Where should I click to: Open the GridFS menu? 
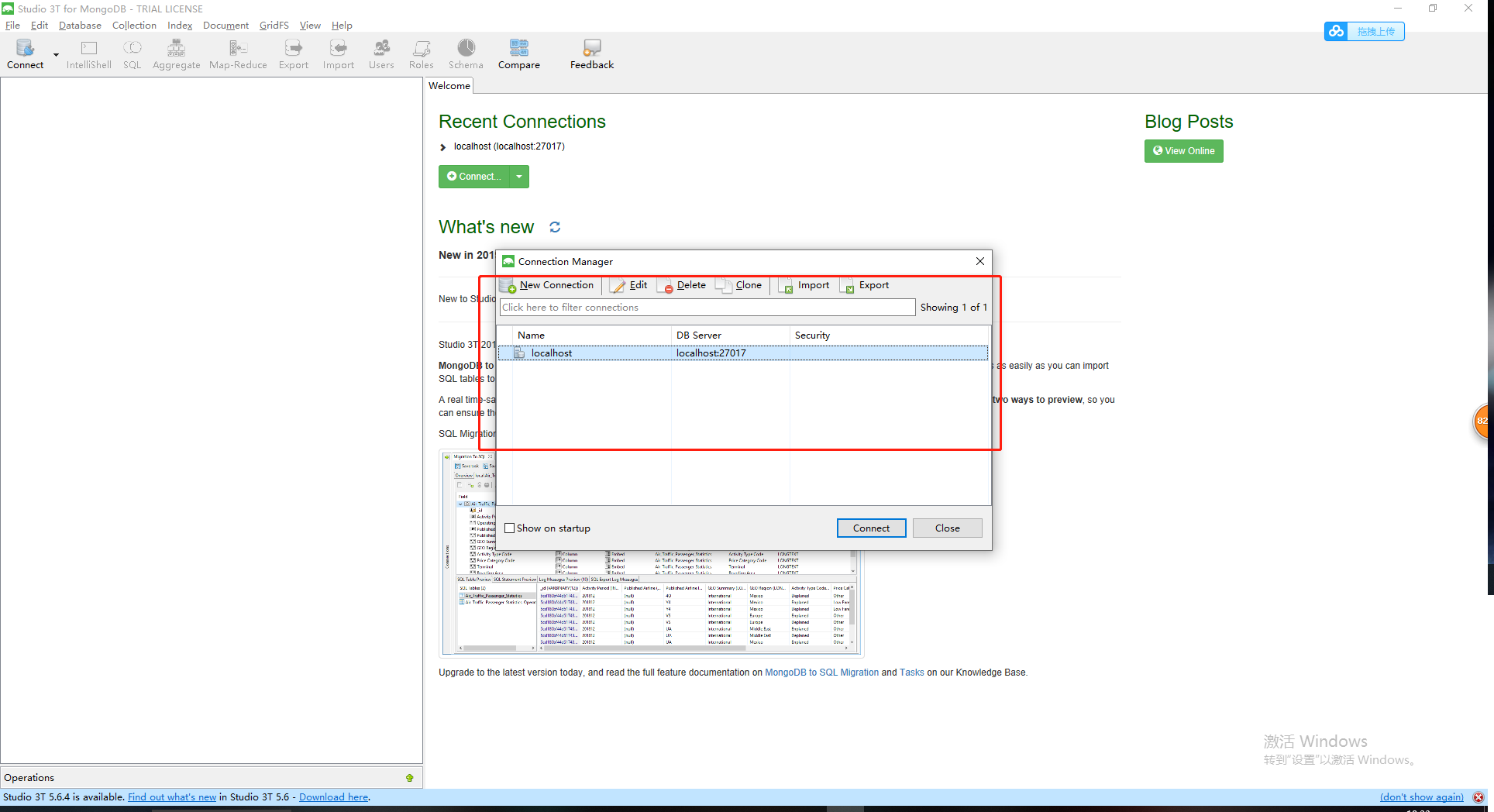click(x=274, y=25)
